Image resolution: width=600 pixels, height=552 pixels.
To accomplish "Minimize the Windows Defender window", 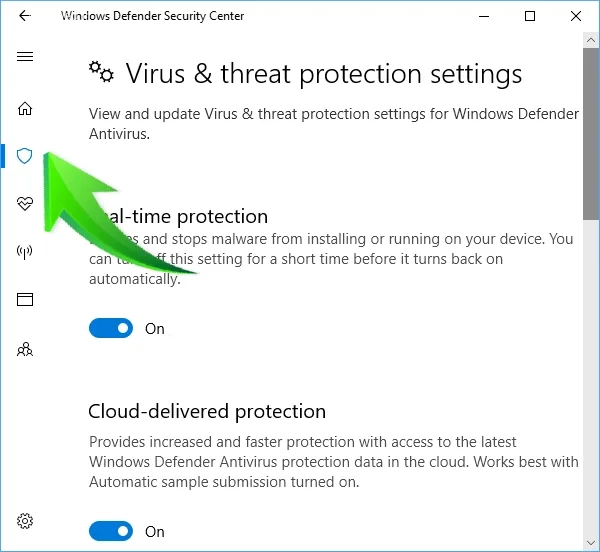I will pos(484,16).
